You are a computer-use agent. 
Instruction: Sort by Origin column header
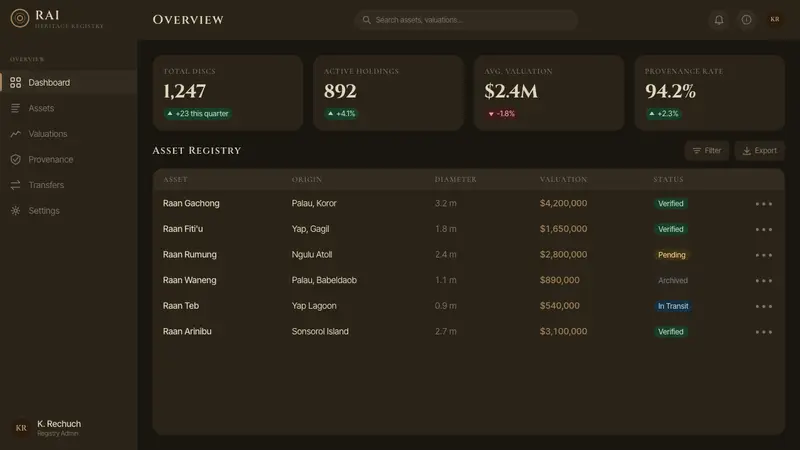click(x=307, y=180)
